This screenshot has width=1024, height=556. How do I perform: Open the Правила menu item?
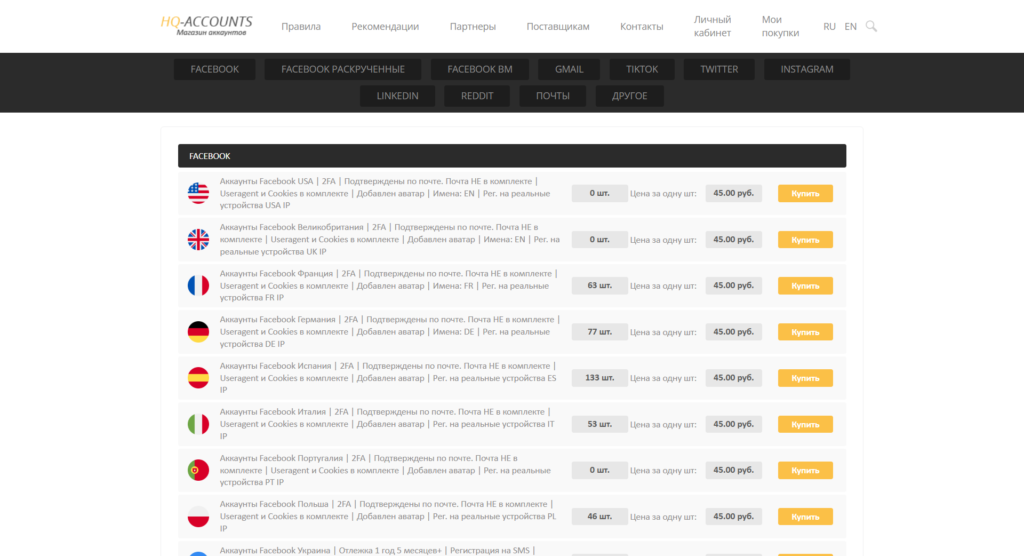[301, 26]
